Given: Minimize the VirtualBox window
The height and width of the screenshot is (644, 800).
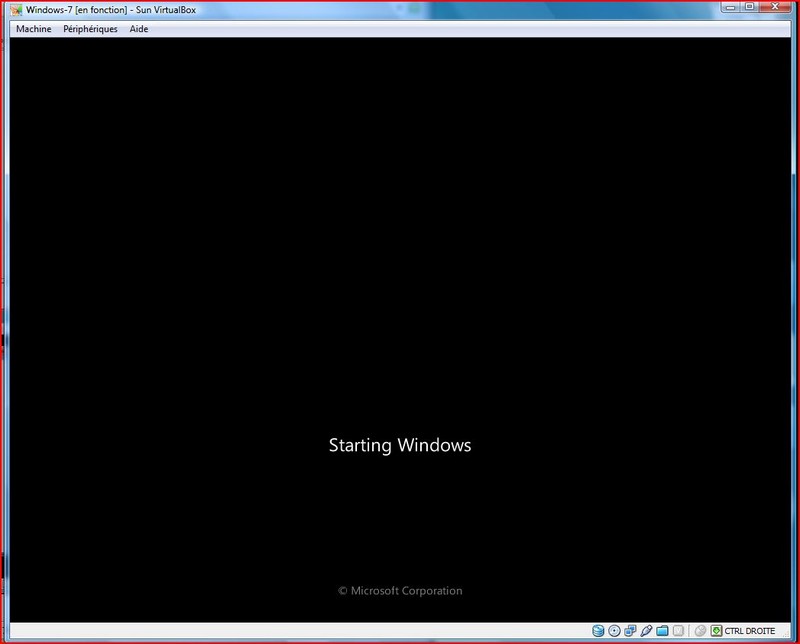Looking at the screenshot, I should (x=731, y=7).
